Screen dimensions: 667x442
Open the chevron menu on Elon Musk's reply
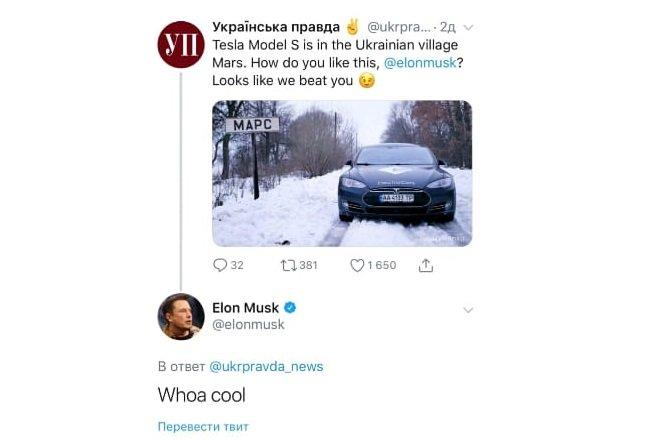pos(467,311)
